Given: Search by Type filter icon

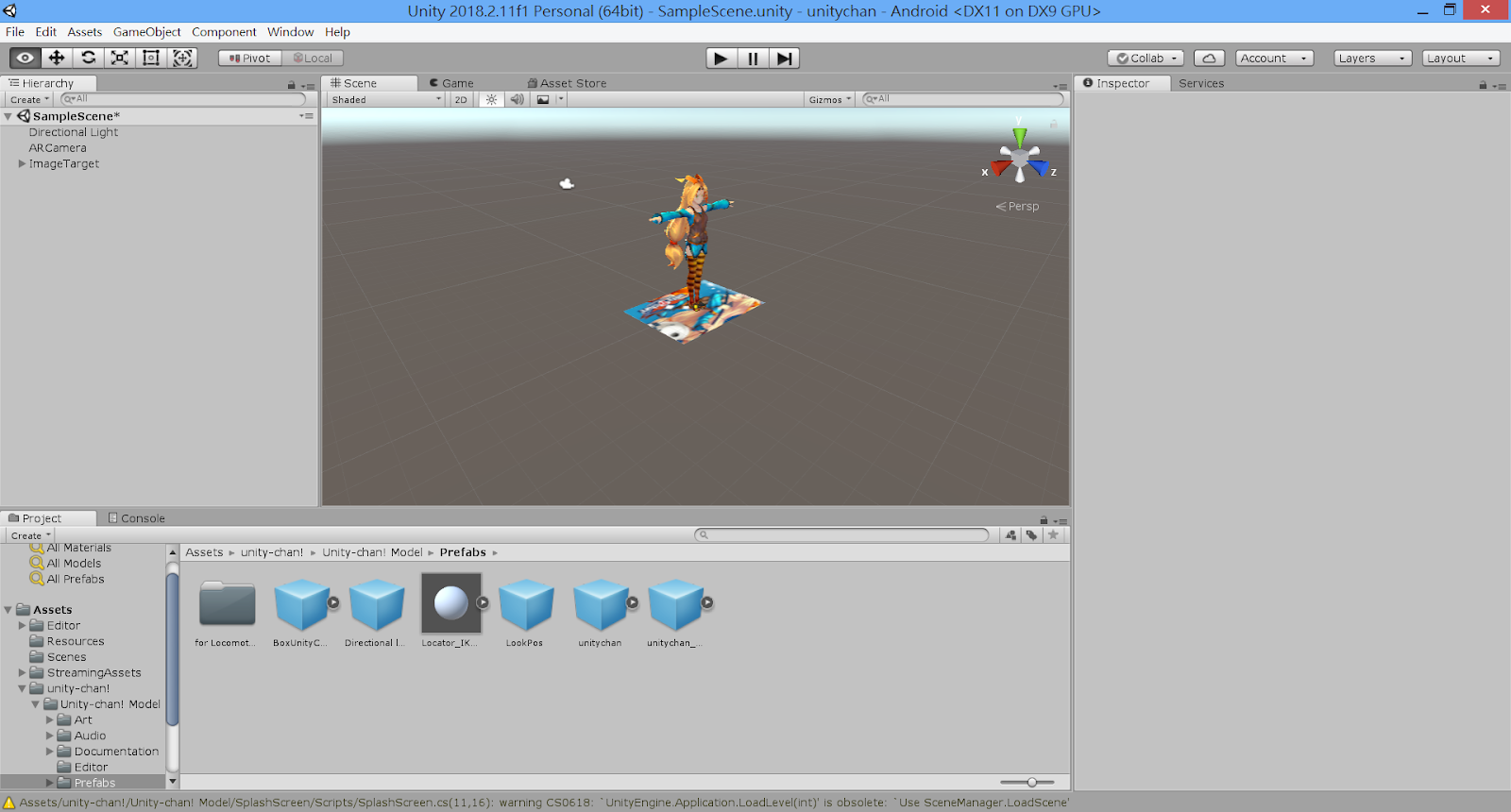Looking at the screenshot, I should [1010, 534].
